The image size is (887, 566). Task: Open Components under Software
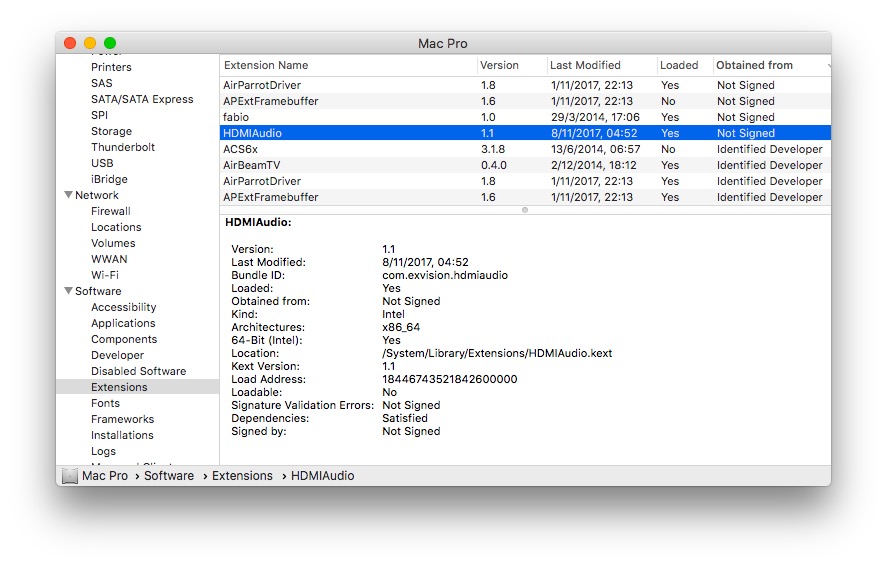(124, 339)
